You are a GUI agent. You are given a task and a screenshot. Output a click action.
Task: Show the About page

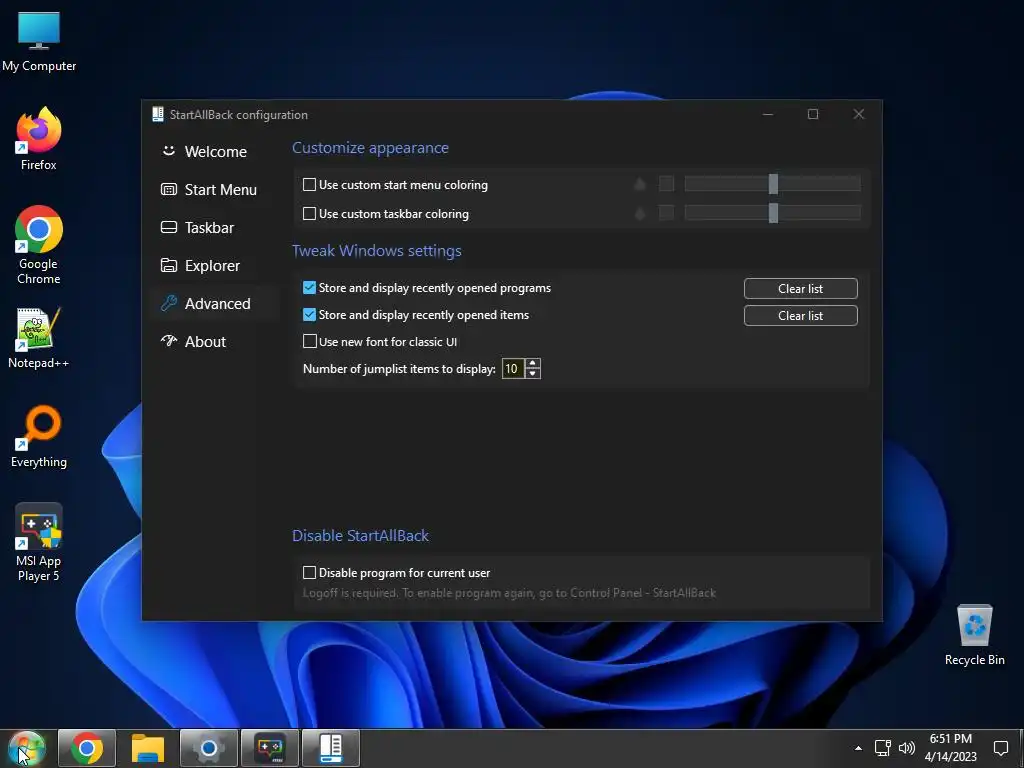point(193,342)
